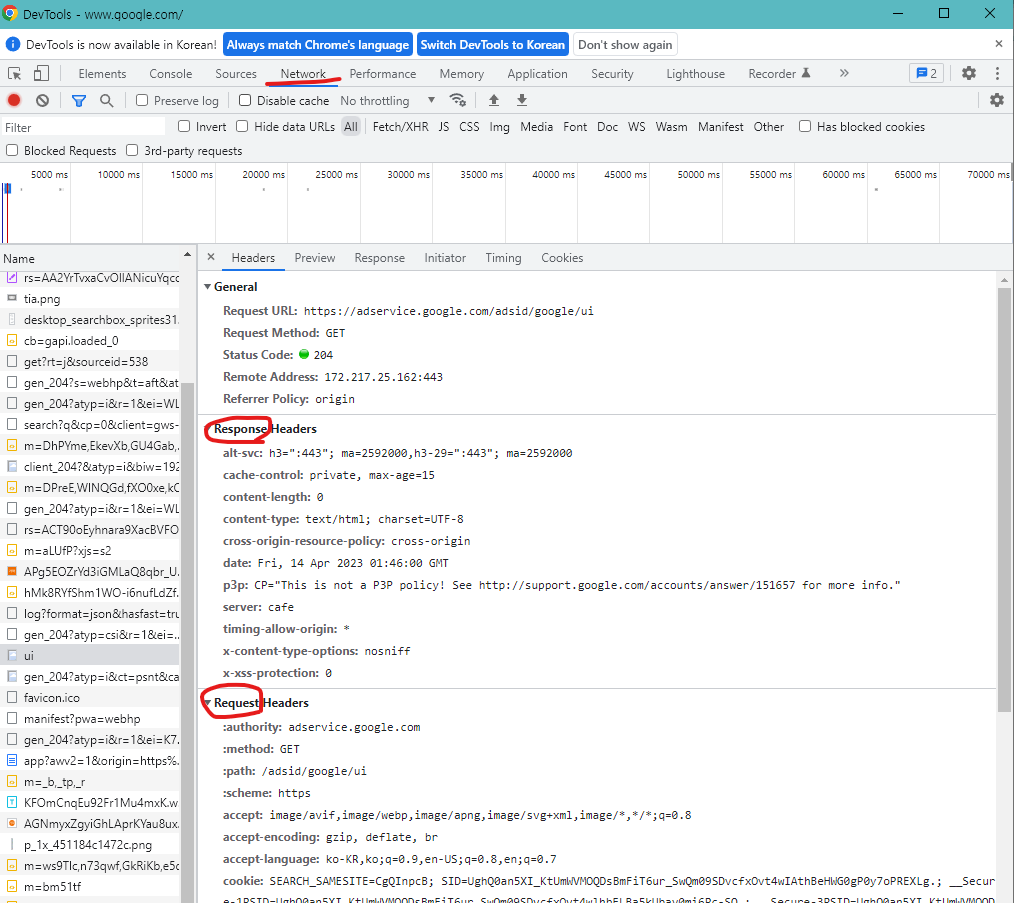Select the tia.png request row
The height and width of the screenshot is (903, 1014).
click(90, 299)
